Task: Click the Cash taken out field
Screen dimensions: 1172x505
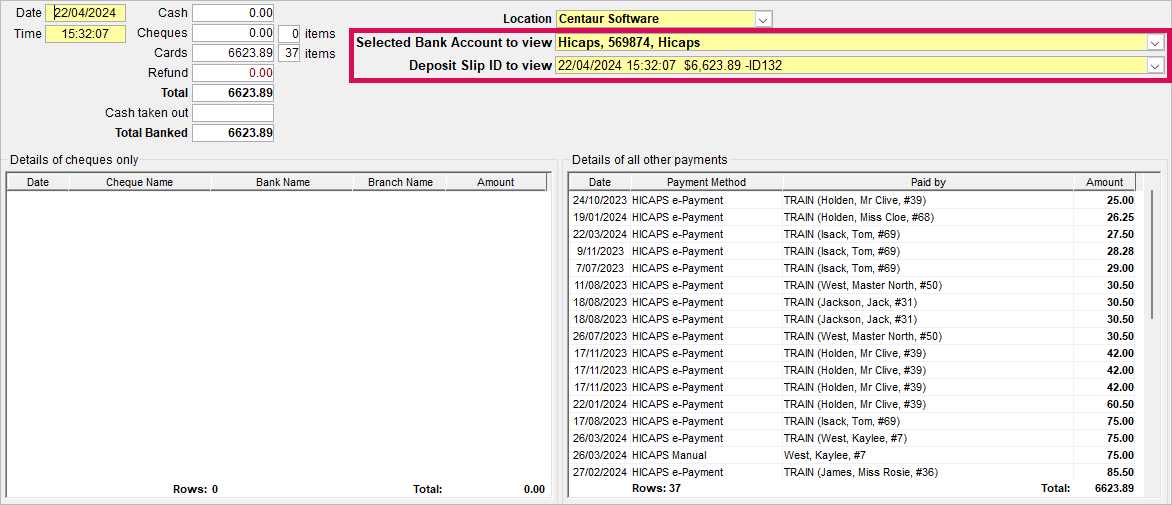Action: (x=233, y=114)
